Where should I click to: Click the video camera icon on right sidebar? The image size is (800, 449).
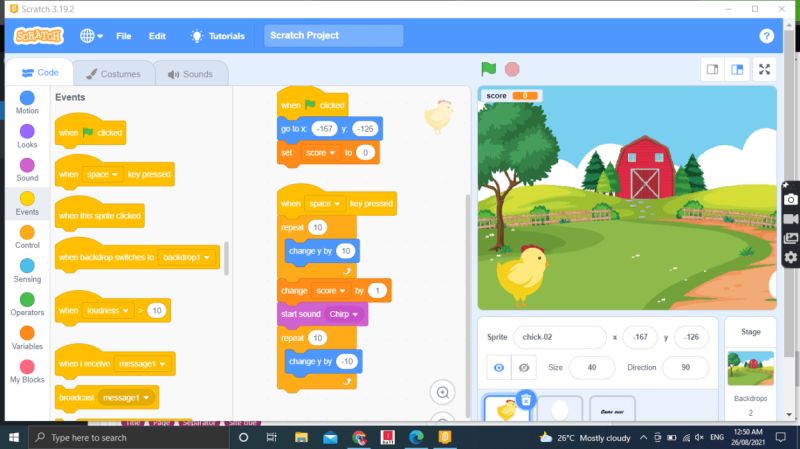(790, 219)
